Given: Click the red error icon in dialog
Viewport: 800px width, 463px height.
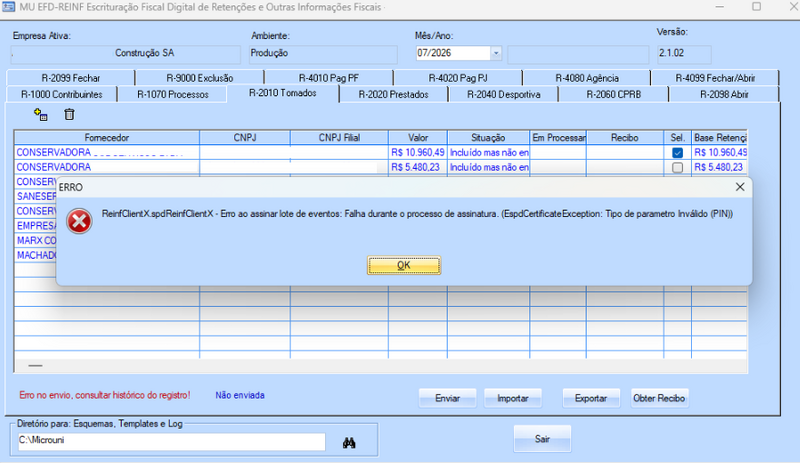Looking at the screenshot, I should coord(79,221).
